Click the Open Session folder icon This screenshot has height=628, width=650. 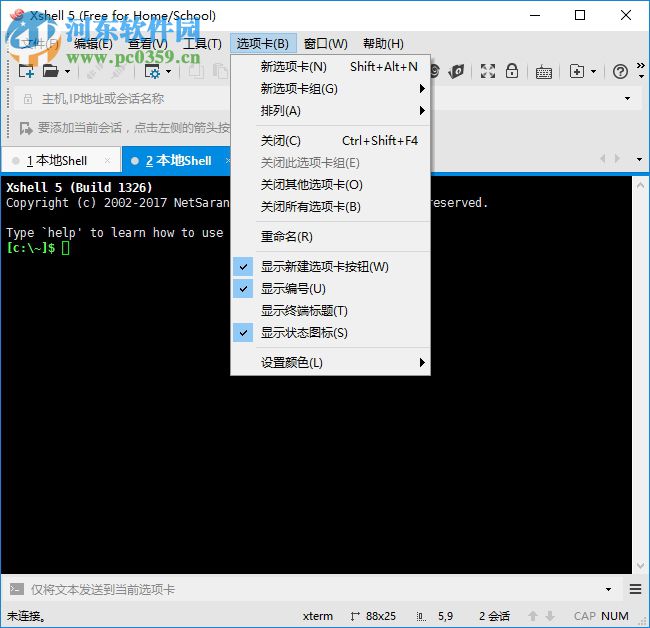[x=51, y=71]
